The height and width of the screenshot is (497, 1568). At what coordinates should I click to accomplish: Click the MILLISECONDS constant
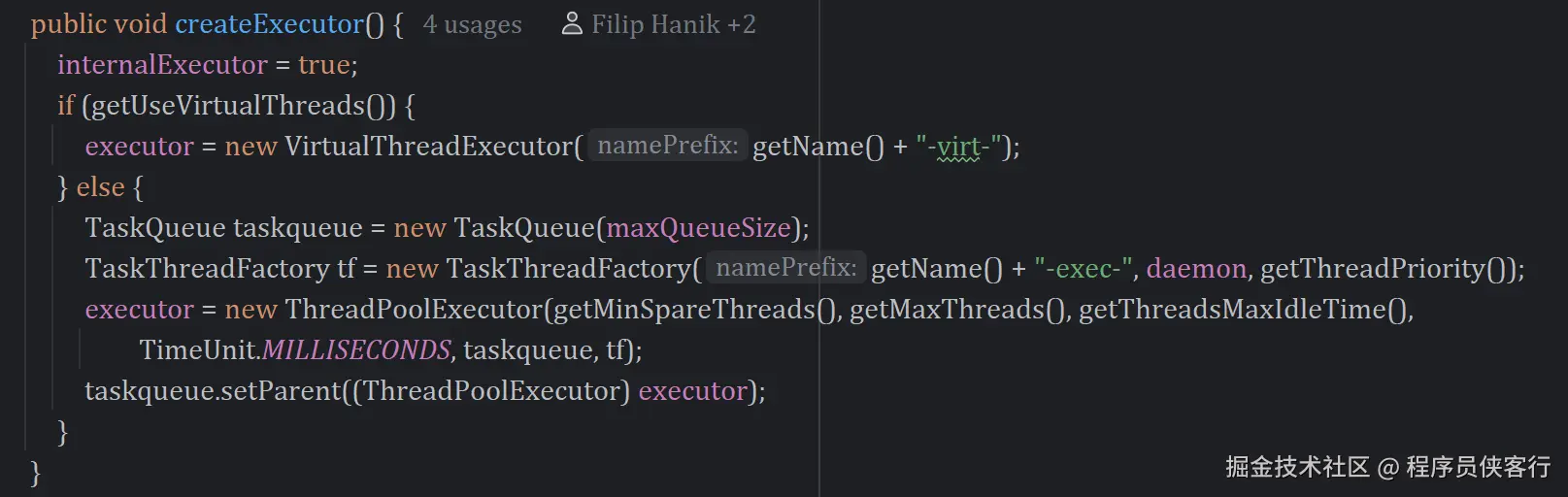tap(356, 350)
